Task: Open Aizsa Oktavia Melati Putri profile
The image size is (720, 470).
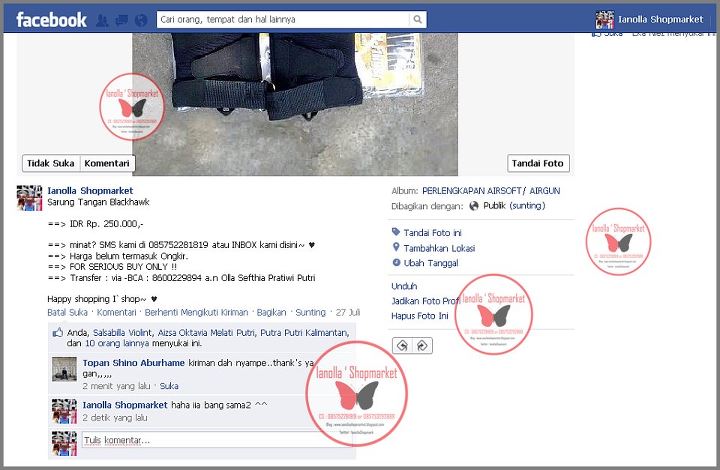Action: pos(206,333)
